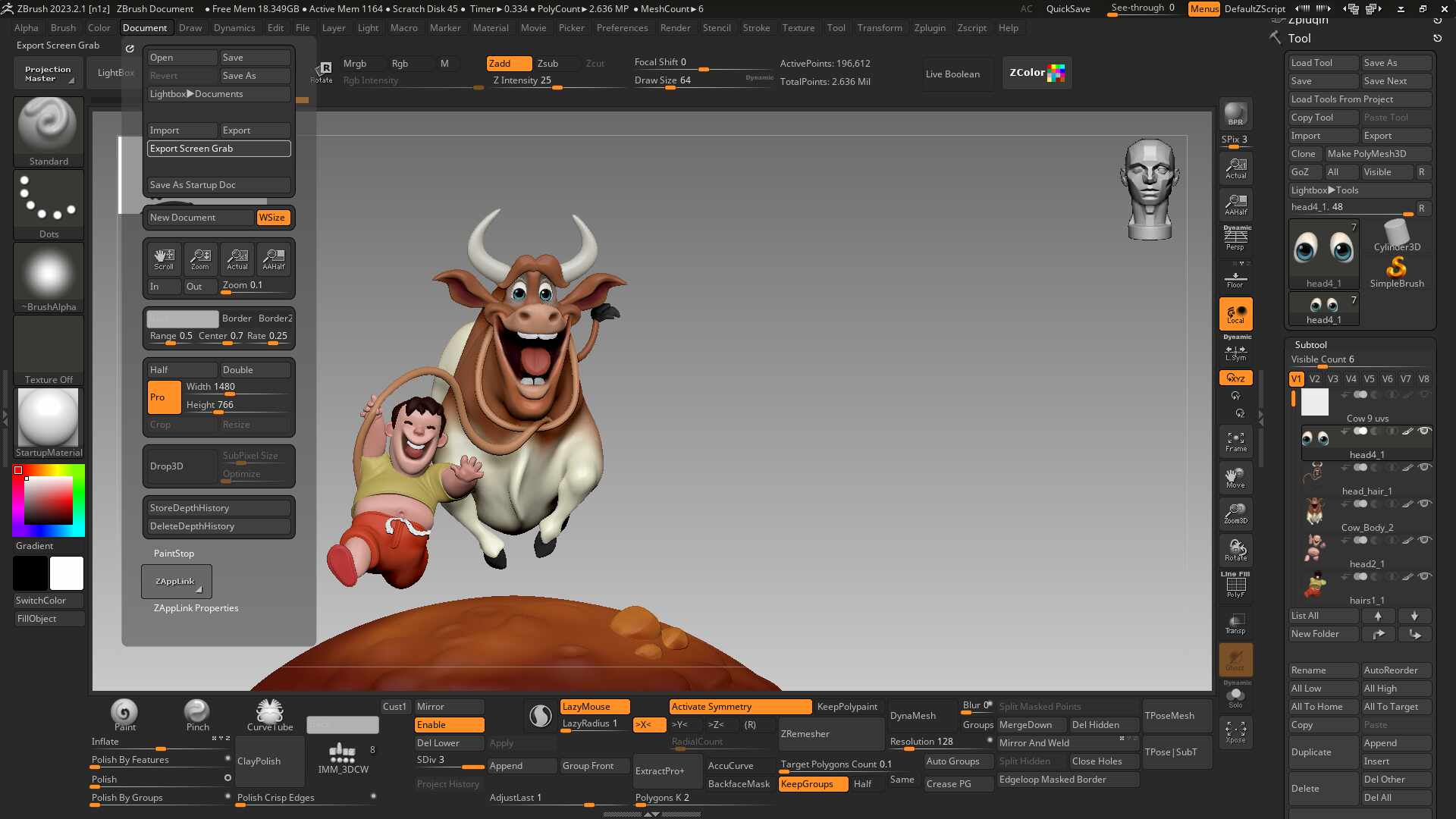Viewport: 1456px width, 819px height.
Task: Toggle visibility eye of Cow_Body_2 subtool
Action: click(1424, 504)
